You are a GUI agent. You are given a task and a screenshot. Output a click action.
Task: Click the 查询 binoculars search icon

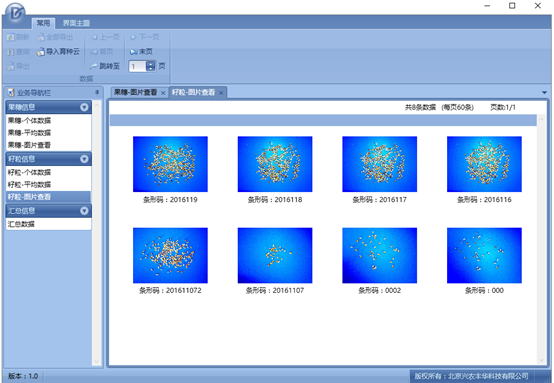click(11, 52)
